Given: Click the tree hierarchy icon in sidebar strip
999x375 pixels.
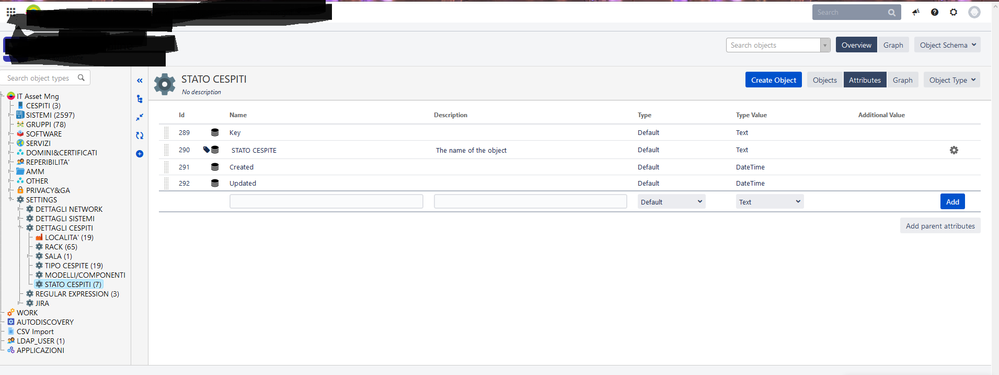Looking at the screenshot, I should [x=140, y=99].
